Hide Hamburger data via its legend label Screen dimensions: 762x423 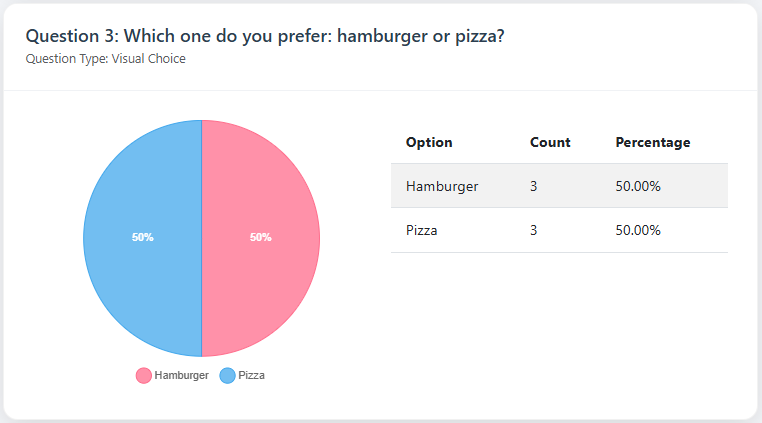point(182,376)
